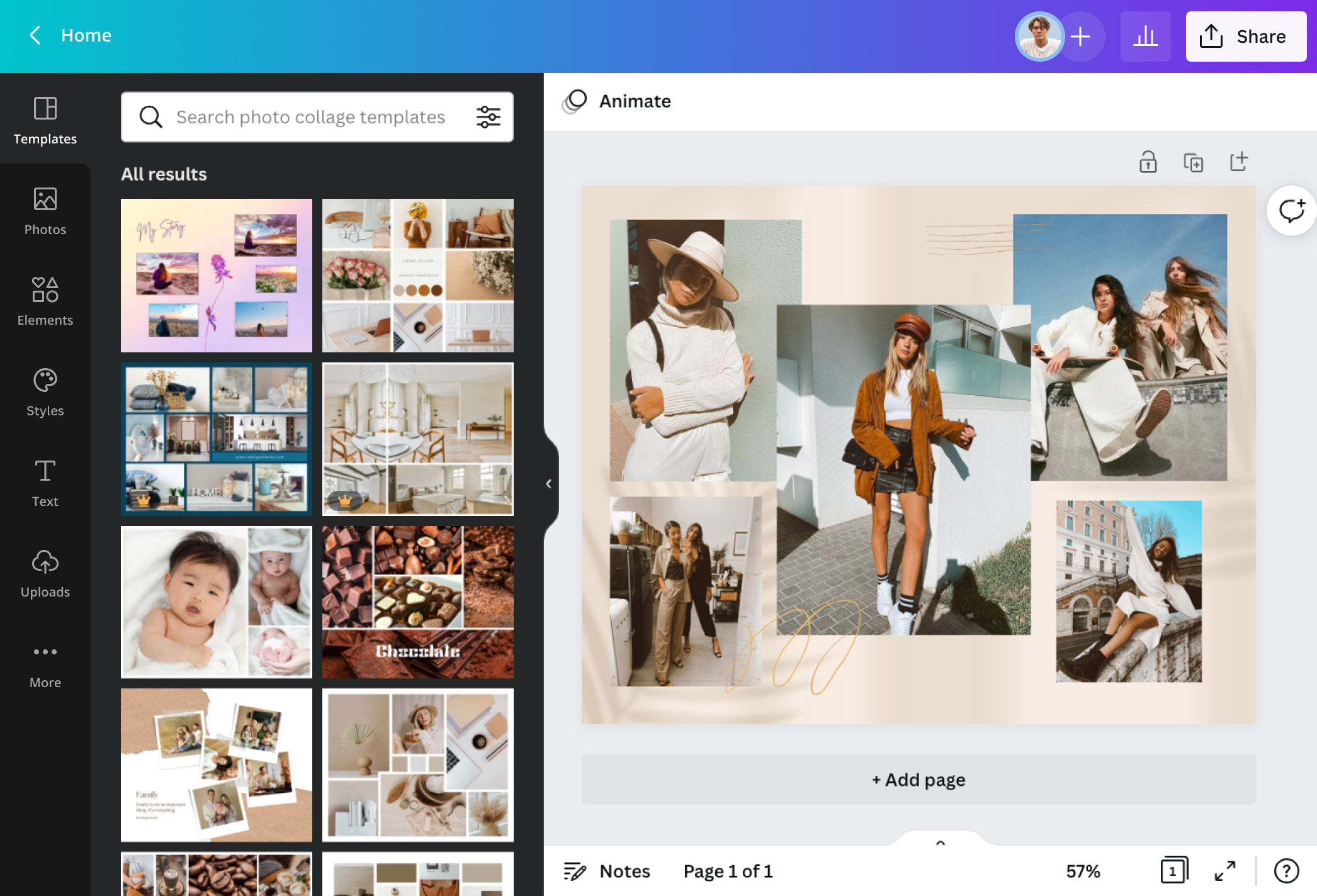The image size is (1317, 896).
Task: Select the Elements sidebar icon
Action: pyautogui.click(x=45, y=301)
